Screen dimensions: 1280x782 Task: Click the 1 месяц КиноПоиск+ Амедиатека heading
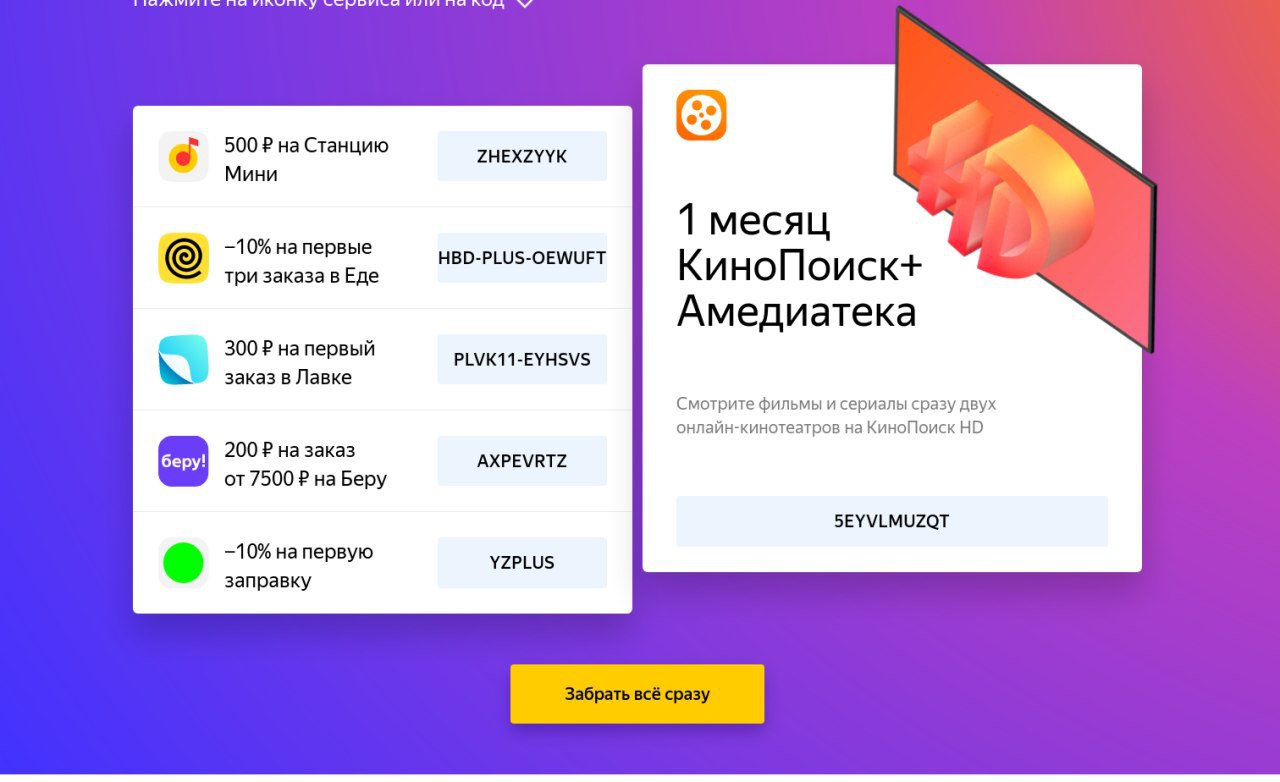pyautogui.click(x=799, y=265)
